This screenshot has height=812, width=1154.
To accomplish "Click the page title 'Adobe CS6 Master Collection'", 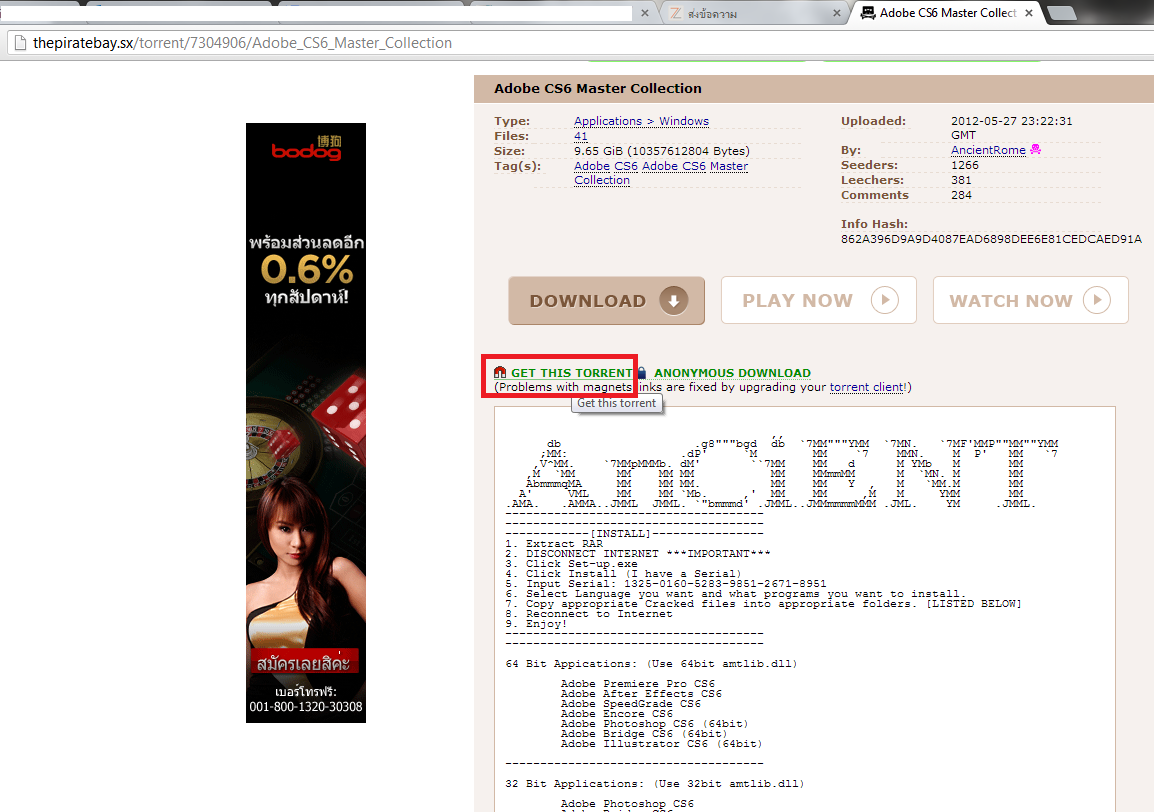I will [x=598, y=88].
